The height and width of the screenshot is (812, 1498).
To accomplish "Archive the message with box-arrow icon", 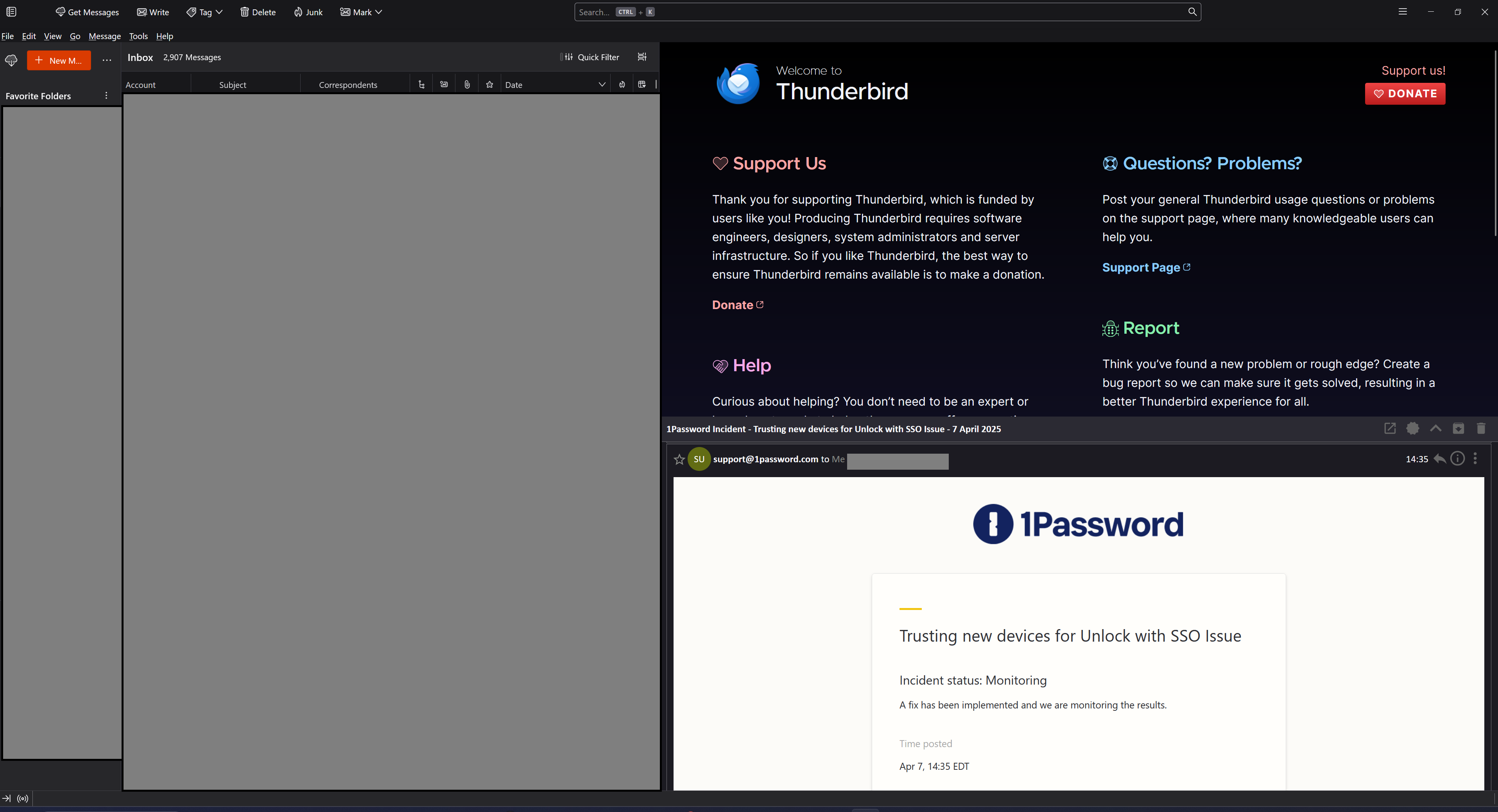I will [1459, 428].
